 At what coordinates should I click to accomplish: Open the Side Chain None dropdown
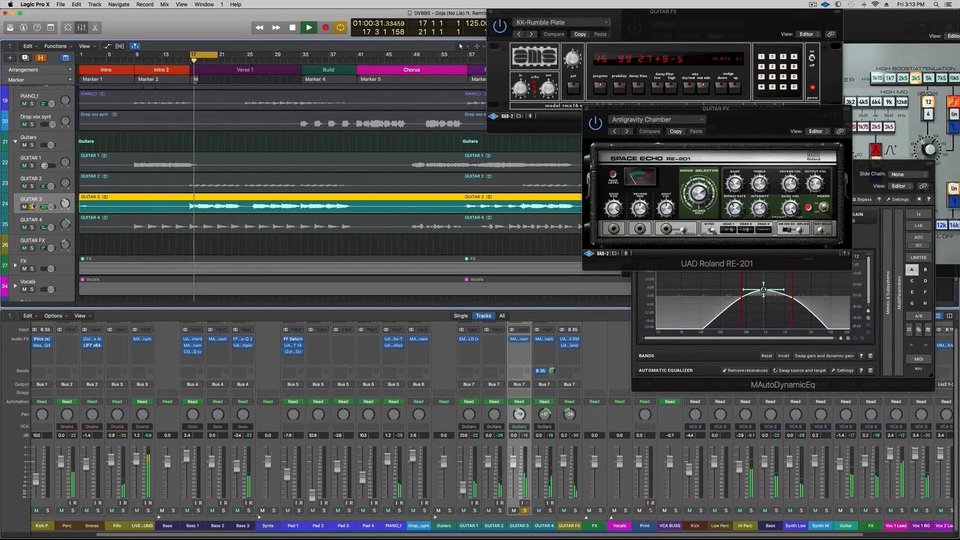point(909,174)
